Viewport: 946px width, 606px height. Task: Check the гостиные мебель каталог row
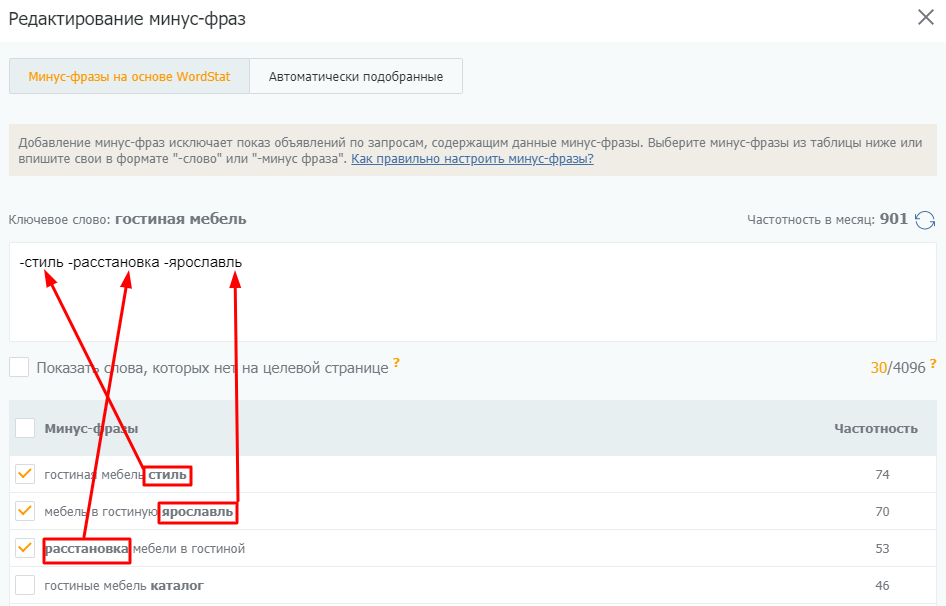tap(25, 585)
